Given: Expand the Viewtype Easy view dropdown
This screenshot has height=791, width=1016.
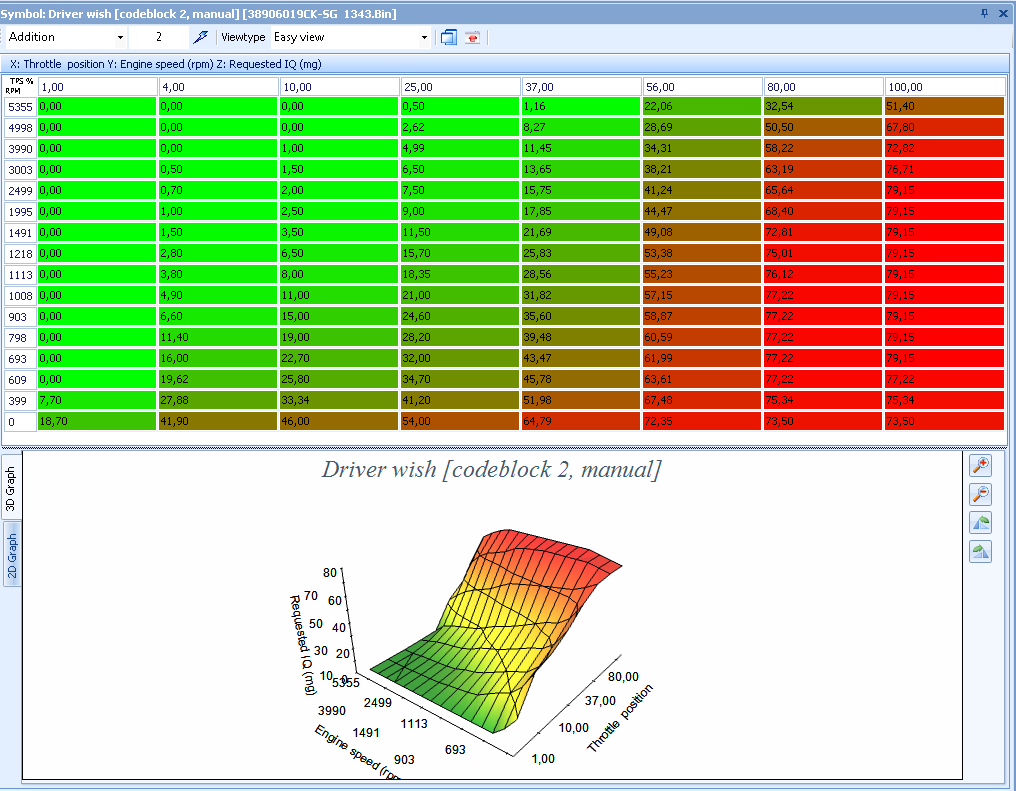Looking at the screenshot, I should click(x=424, y=37).
